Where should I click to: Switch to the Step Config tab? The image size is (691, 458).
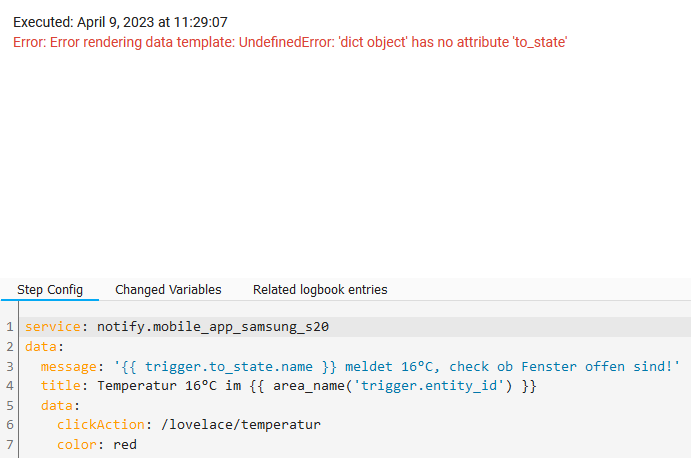[x=50, y=289]
